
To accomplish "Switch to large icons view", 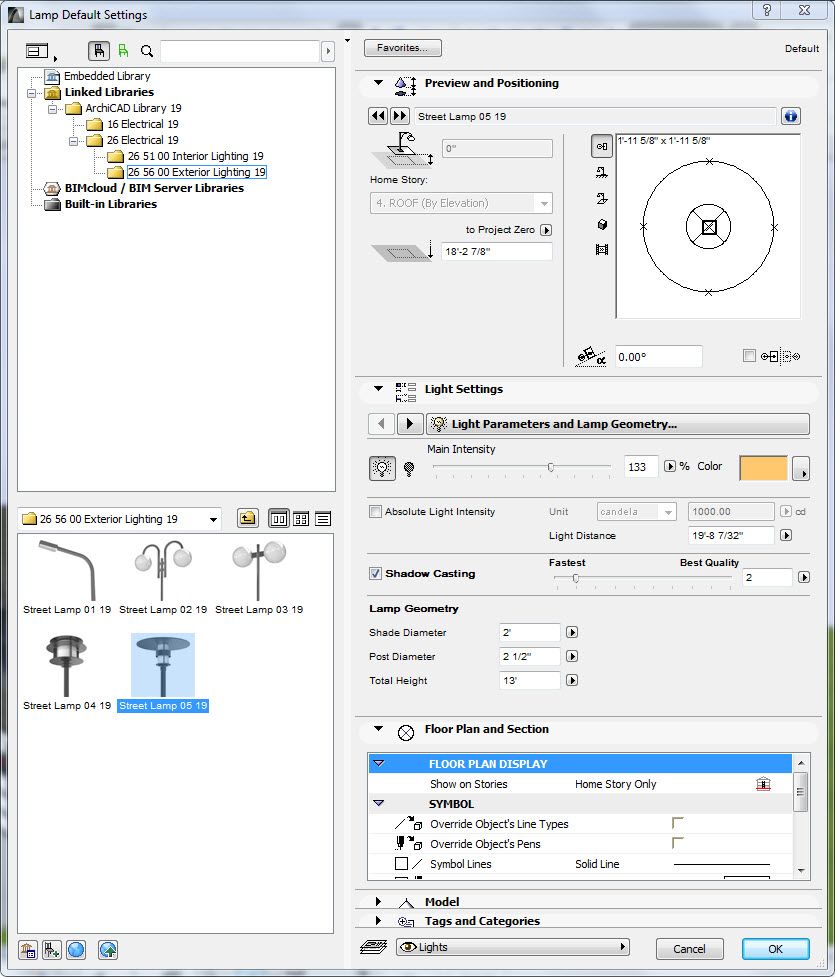I will pyautogui.click(x=279, y=518).
